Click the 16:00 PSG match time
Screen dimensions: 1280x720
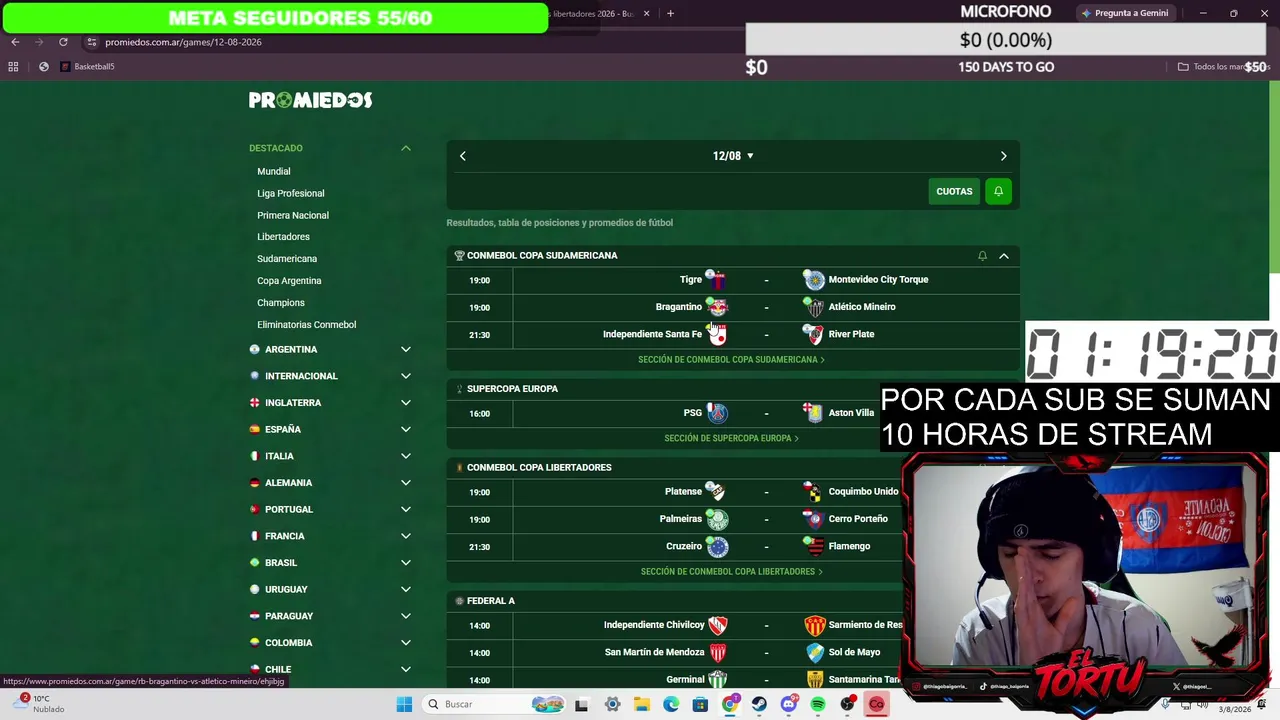click(480, 414)
